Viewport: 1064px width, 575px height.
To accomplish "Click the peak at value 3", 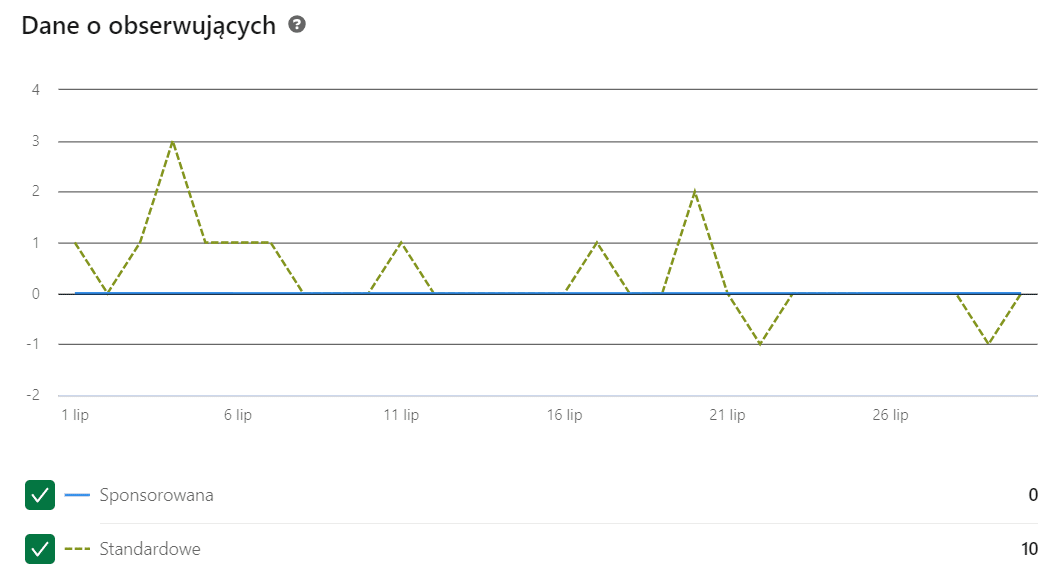I will pyautogui.click(x=173, y=142).
